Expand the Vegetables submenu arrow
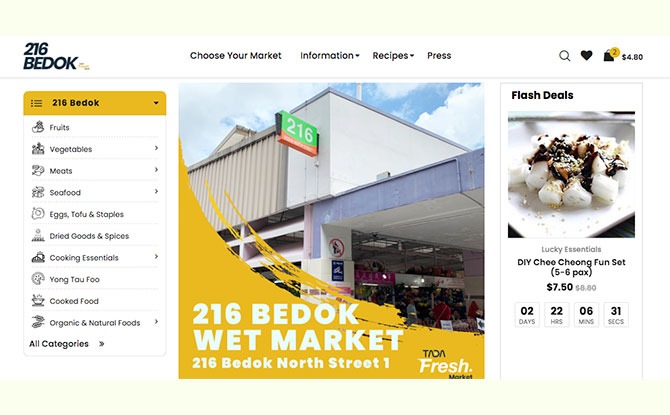This screenshot has height=415, width=670. click(156, 148)
